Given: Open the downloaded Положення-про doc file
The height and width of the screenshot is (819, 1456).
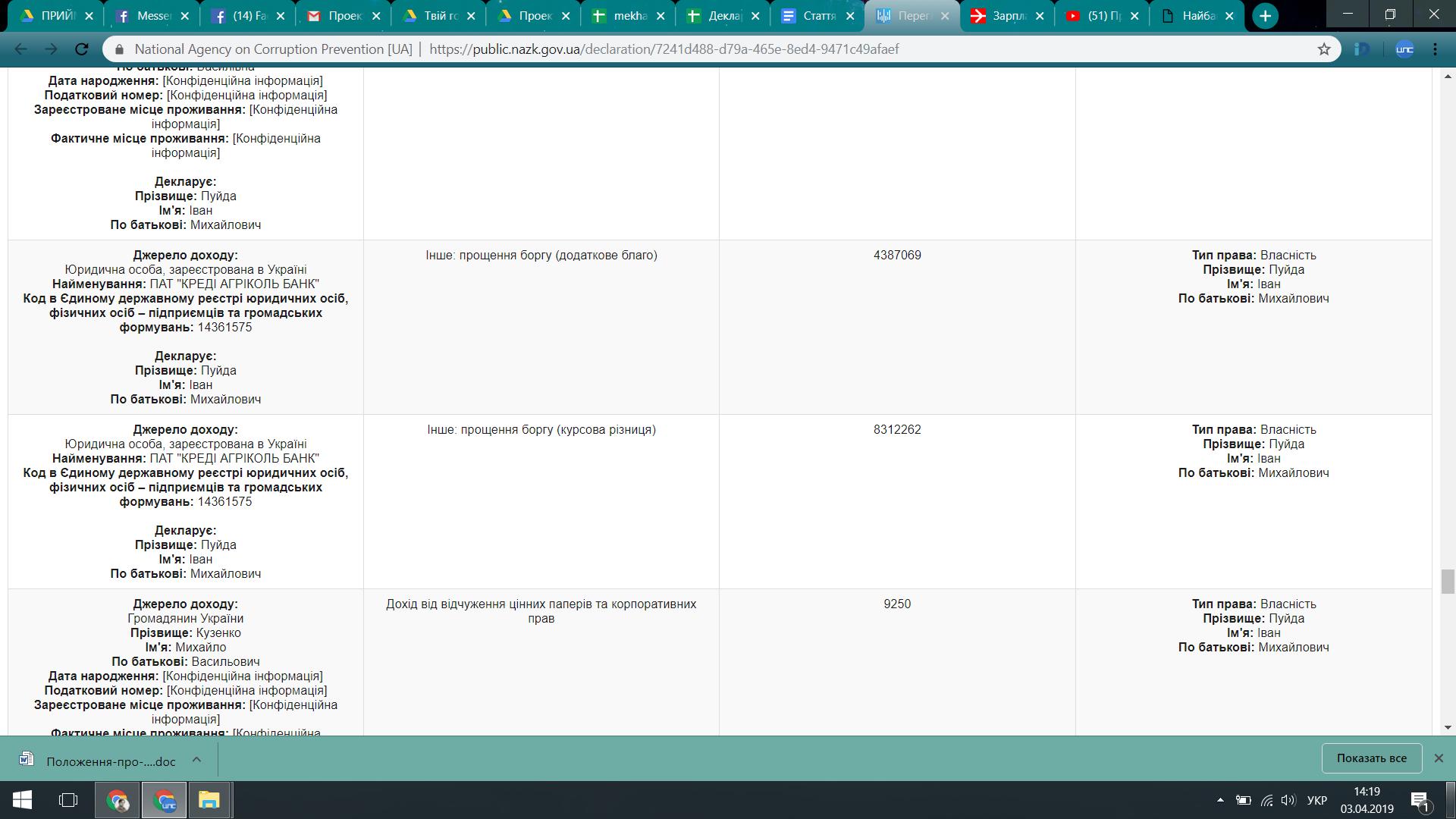Looking at the screenshot, I should point(110,761).
